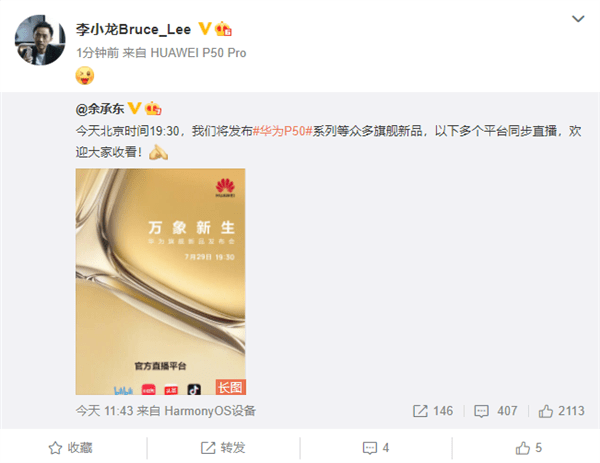Screen dimensions: 600x463
Task: View the 万象新生 launch poster image
Action: 161,282
